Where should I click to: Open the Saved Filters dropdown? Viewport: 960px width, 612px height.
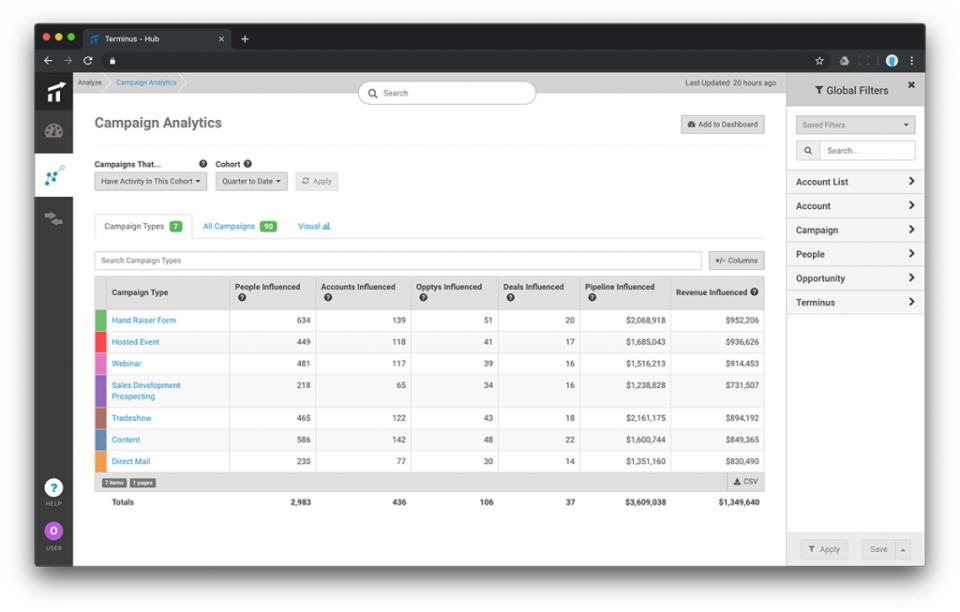(x=855, y=125)
